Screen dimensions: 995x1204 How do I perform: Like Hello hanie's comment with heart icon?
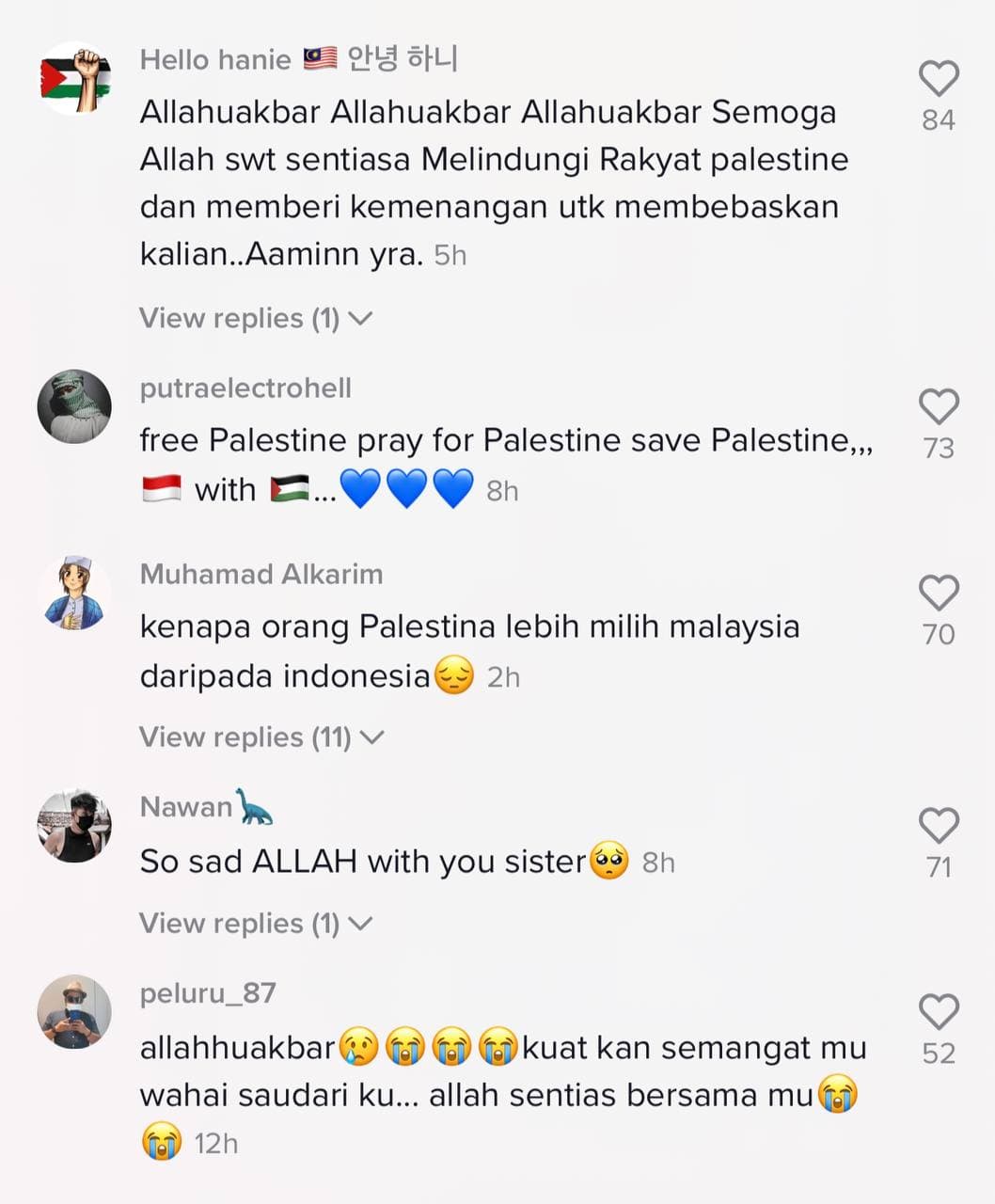939,78
